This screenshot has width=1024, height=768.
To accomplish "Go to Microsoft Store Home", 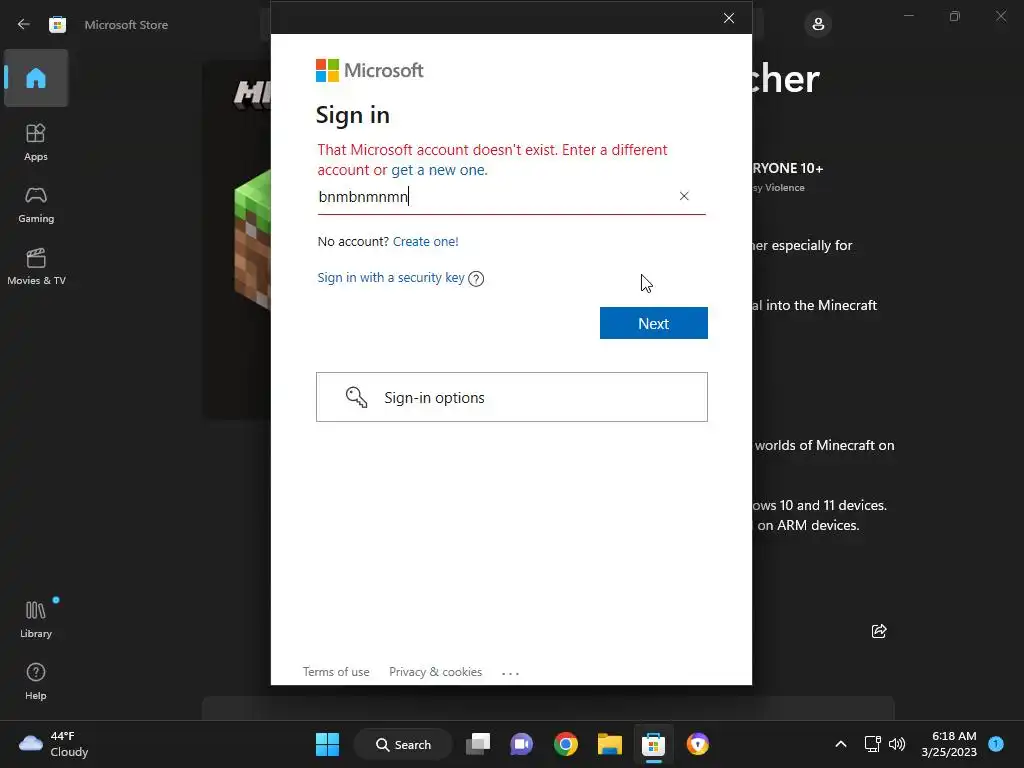I will pyautogui.click(x=36, y=78).
